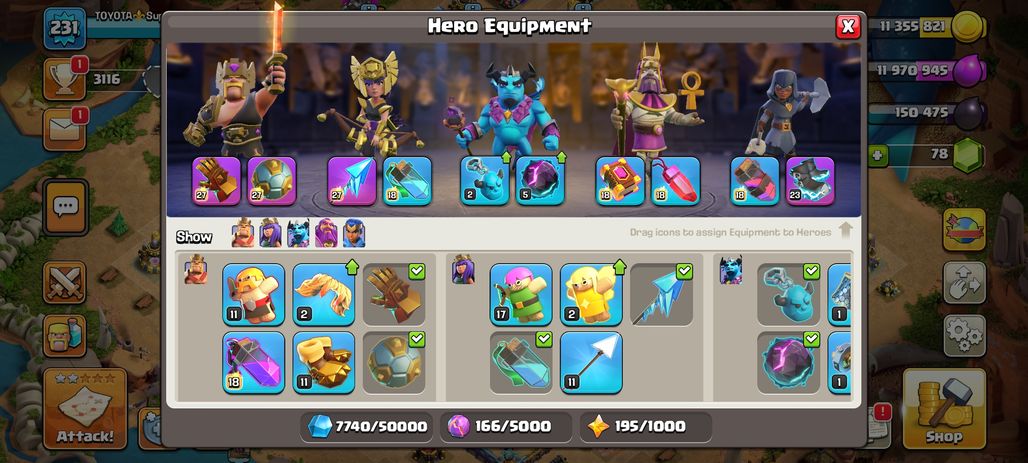The height and width of the screenshot is (463, 1028).
Task: Select the Earthquake Boots level 11 equipment
Action: point(324,363)
